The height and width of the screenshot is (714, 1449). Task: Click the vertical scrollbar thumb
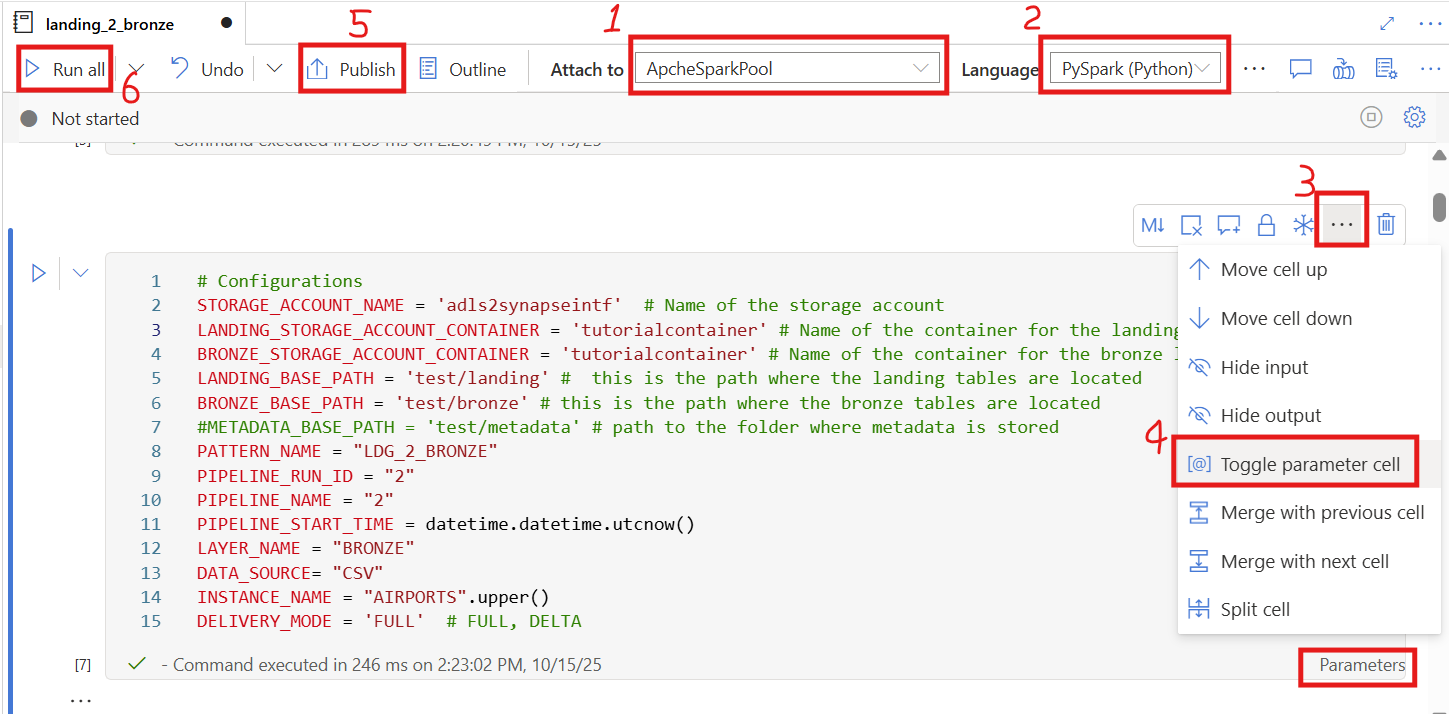pos(1439,206)
